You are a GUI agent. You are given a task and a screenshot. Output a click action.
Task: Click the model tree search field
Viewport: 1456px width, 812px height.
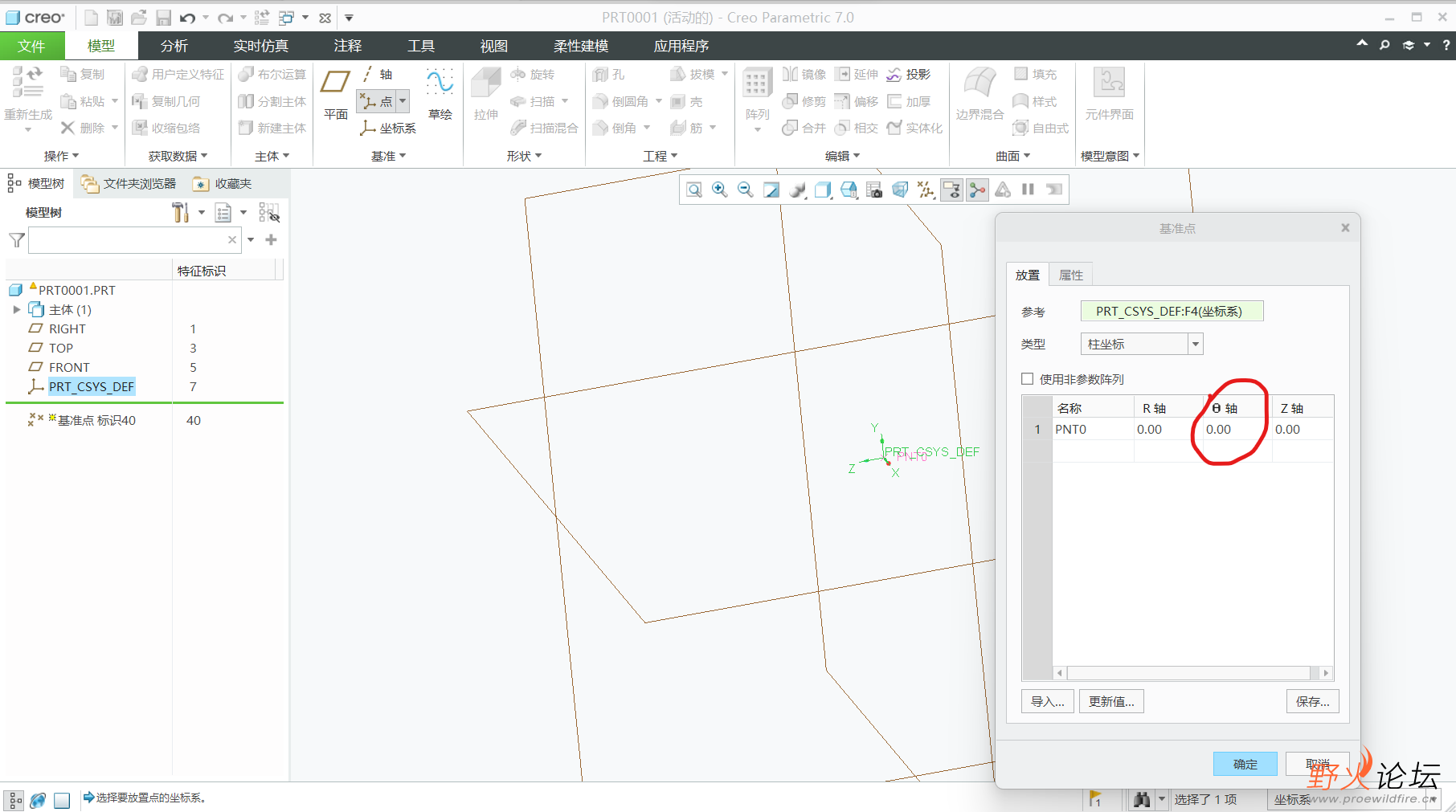133,239
